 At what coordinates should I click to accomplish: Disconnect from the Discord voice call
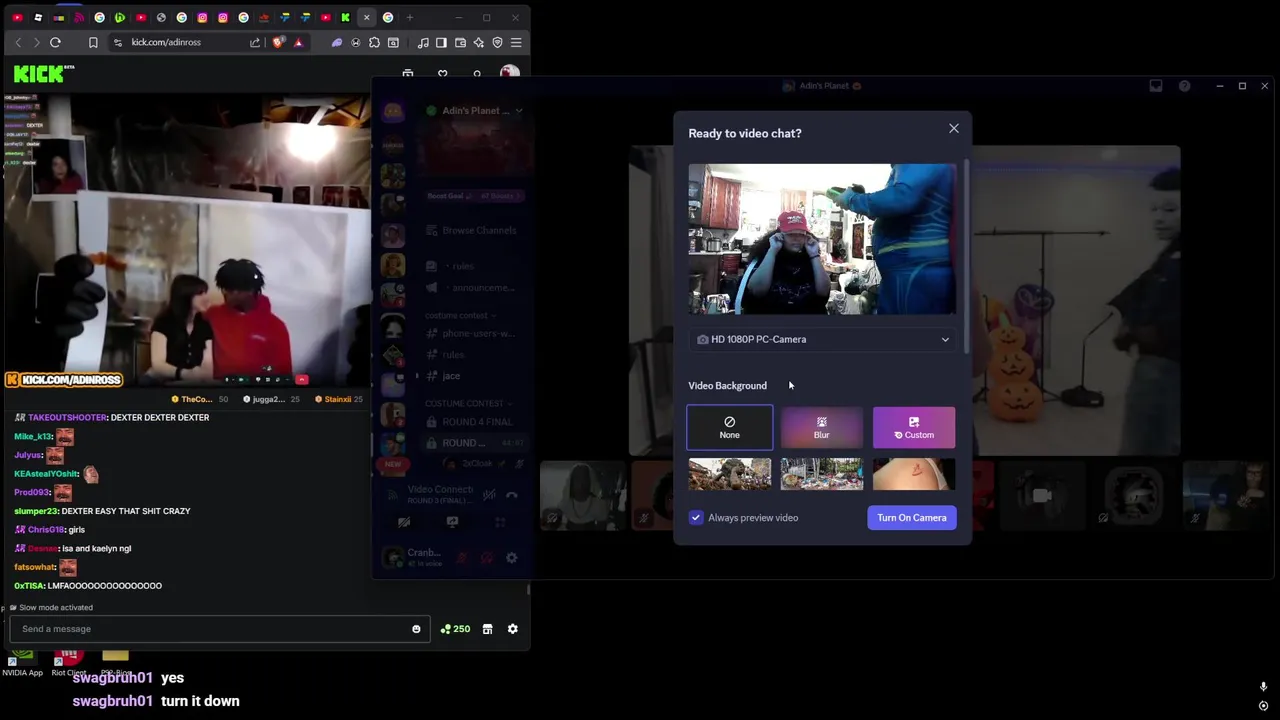[512, 494]
